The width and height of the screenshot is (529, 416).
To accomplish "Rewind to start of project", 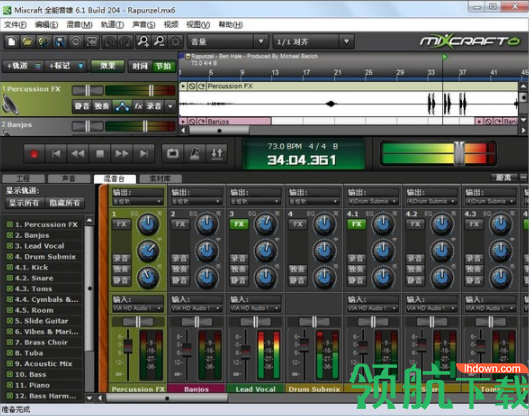I will [56, 154].
